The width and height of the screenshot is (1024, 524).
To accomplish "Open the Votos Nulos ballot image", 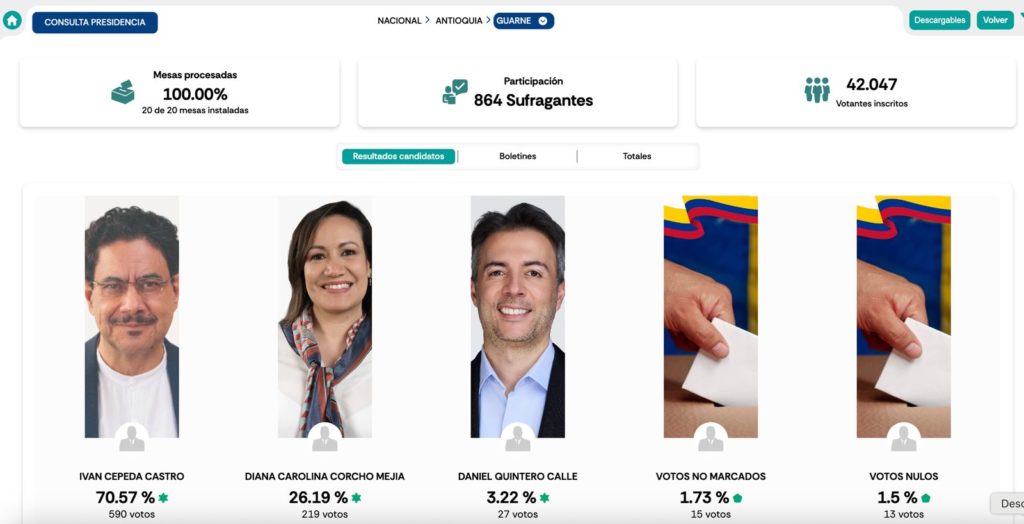I will click(904, 317).
